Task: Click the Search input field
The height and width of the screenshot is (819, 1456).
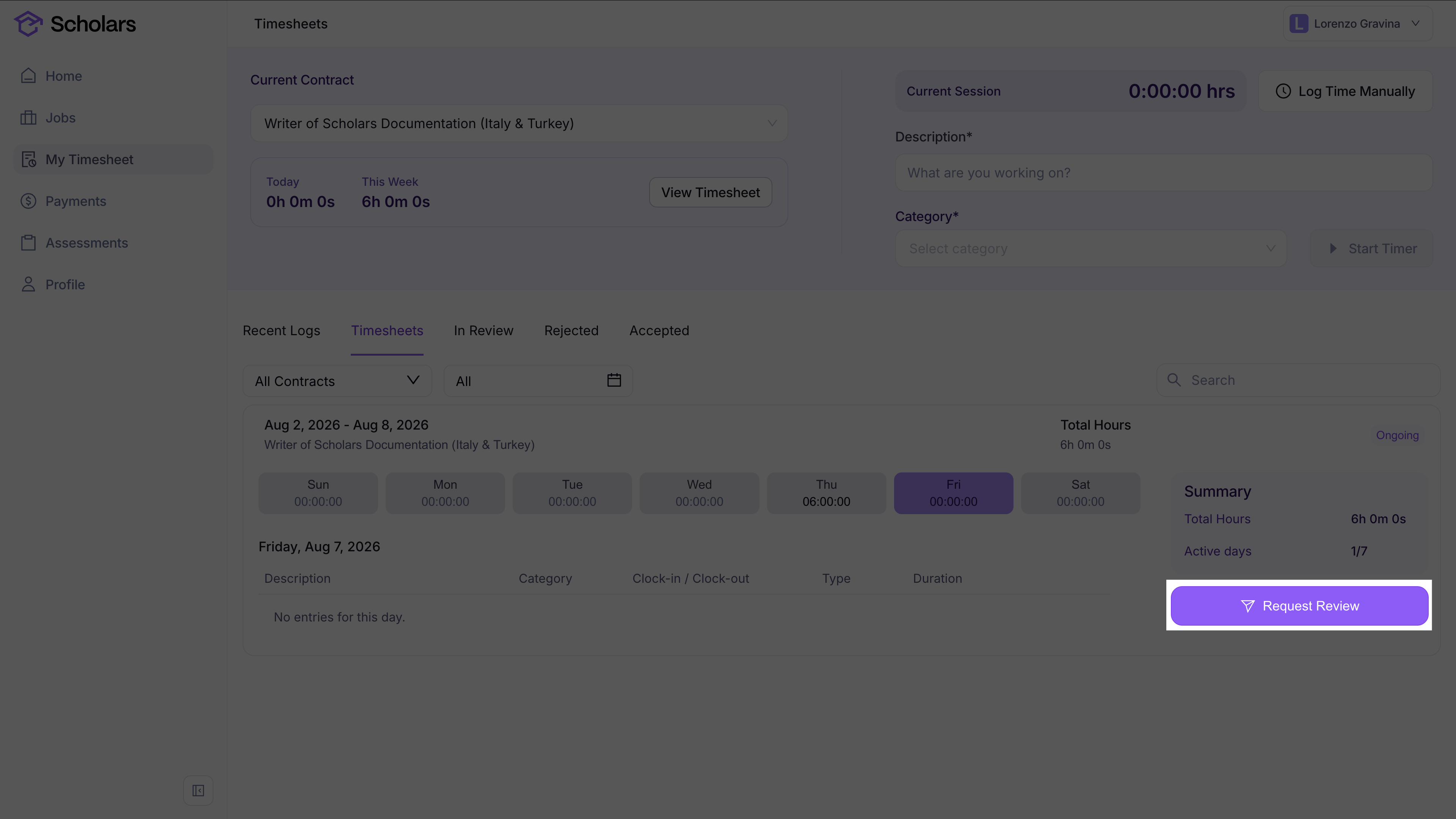Action: click(1298, 380)
